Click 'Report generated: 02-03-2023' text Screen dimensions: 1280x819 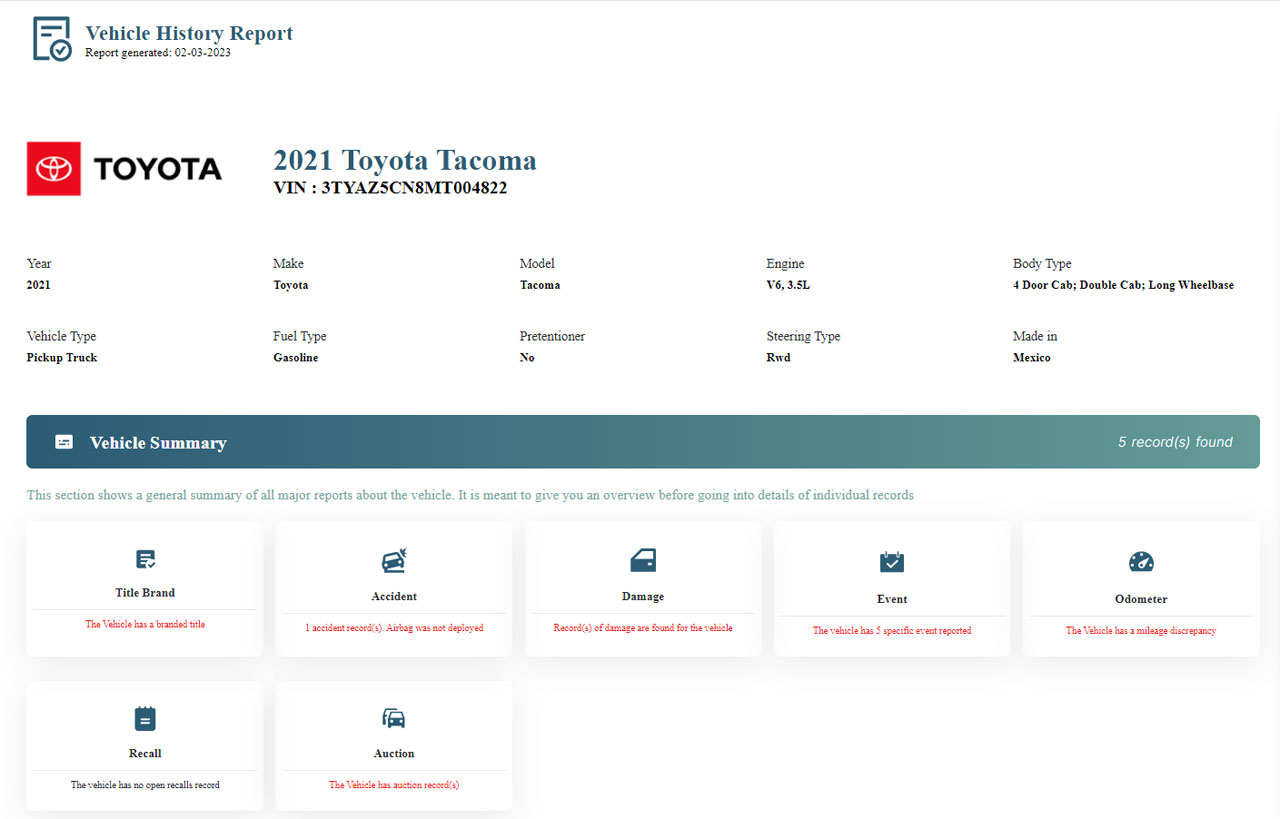pos(158,53)
